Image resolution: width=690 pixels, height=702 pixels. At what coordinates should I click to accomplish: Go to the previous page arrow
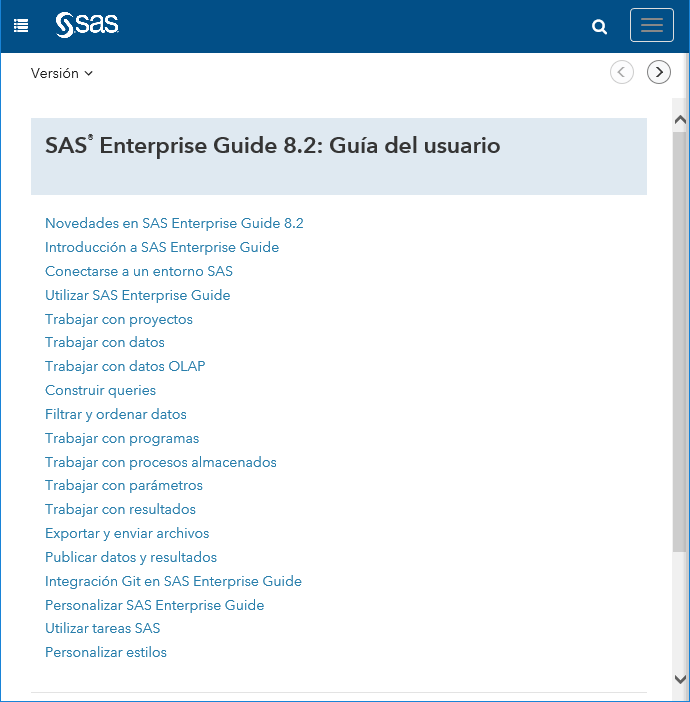coord(622,72)
